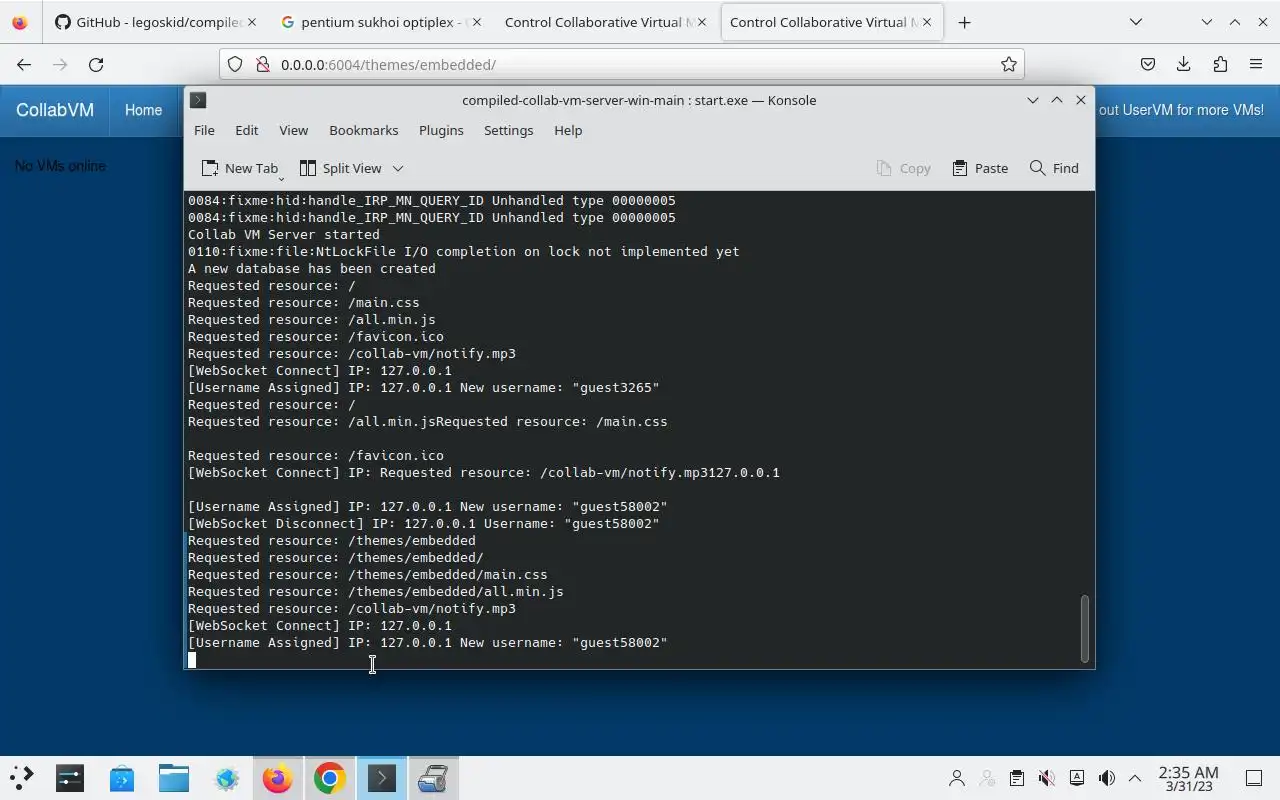Open the Firefox hamburger application menu

tap(1256, 64)
